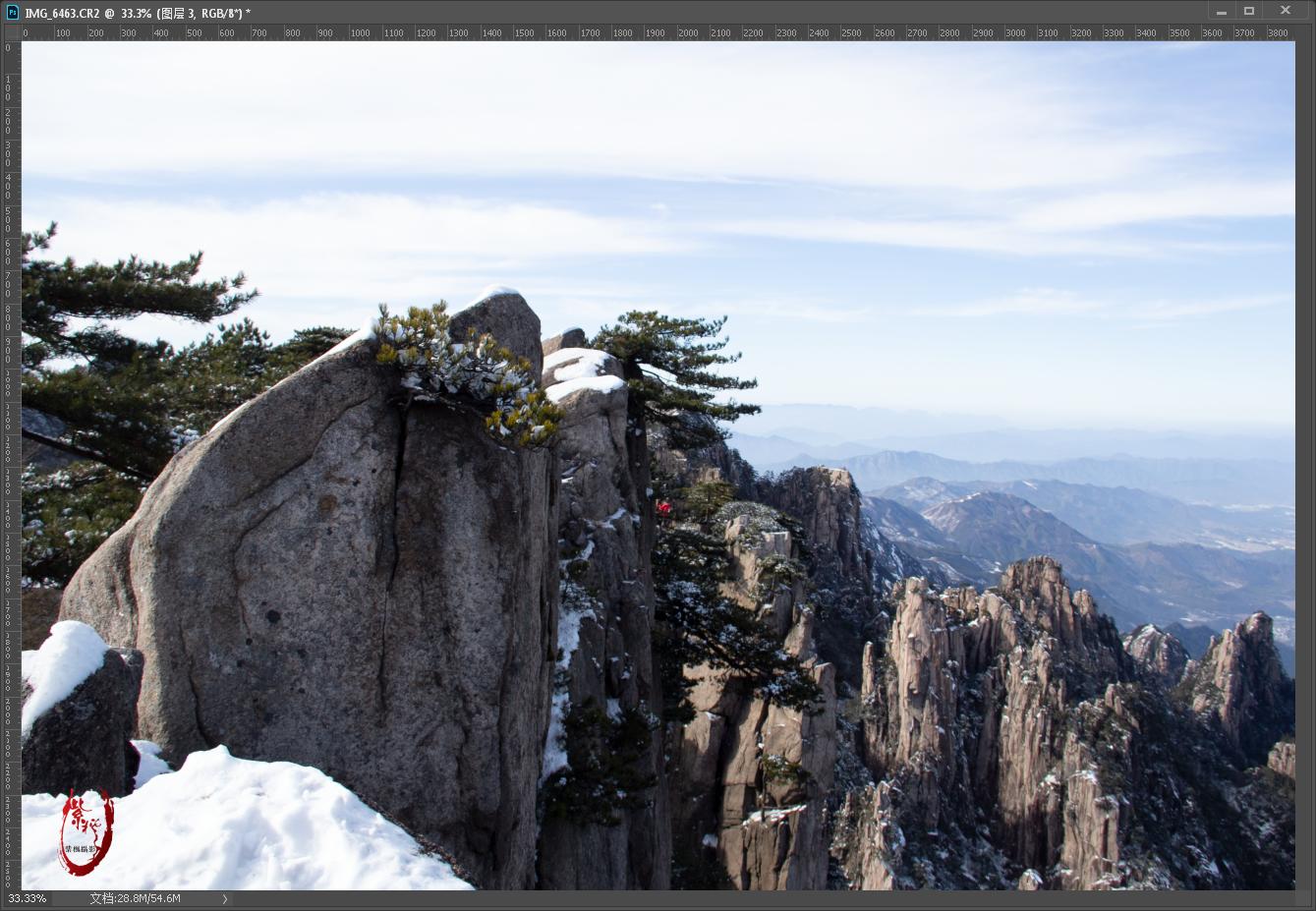Click the snow-dusted pine atop the boulder
The height and width of the screenshot is (911, 1316).
click(462, 373)
